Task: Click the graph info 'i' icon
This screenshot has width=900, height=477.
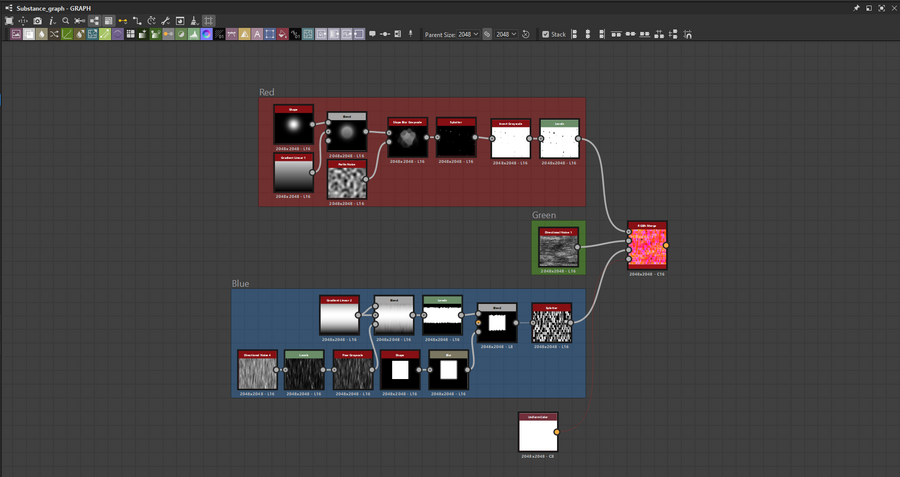Action: tap(52, 20)
